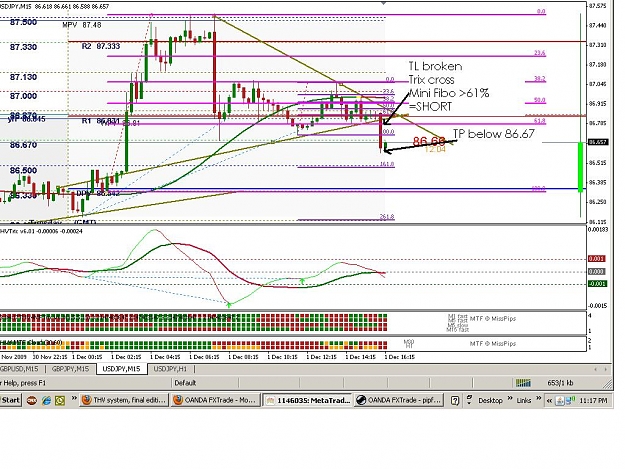Image resolution: width=625 pixels, height=469 pixels.
Task: Expand hidden system tray icons
Action: point(549,401)
